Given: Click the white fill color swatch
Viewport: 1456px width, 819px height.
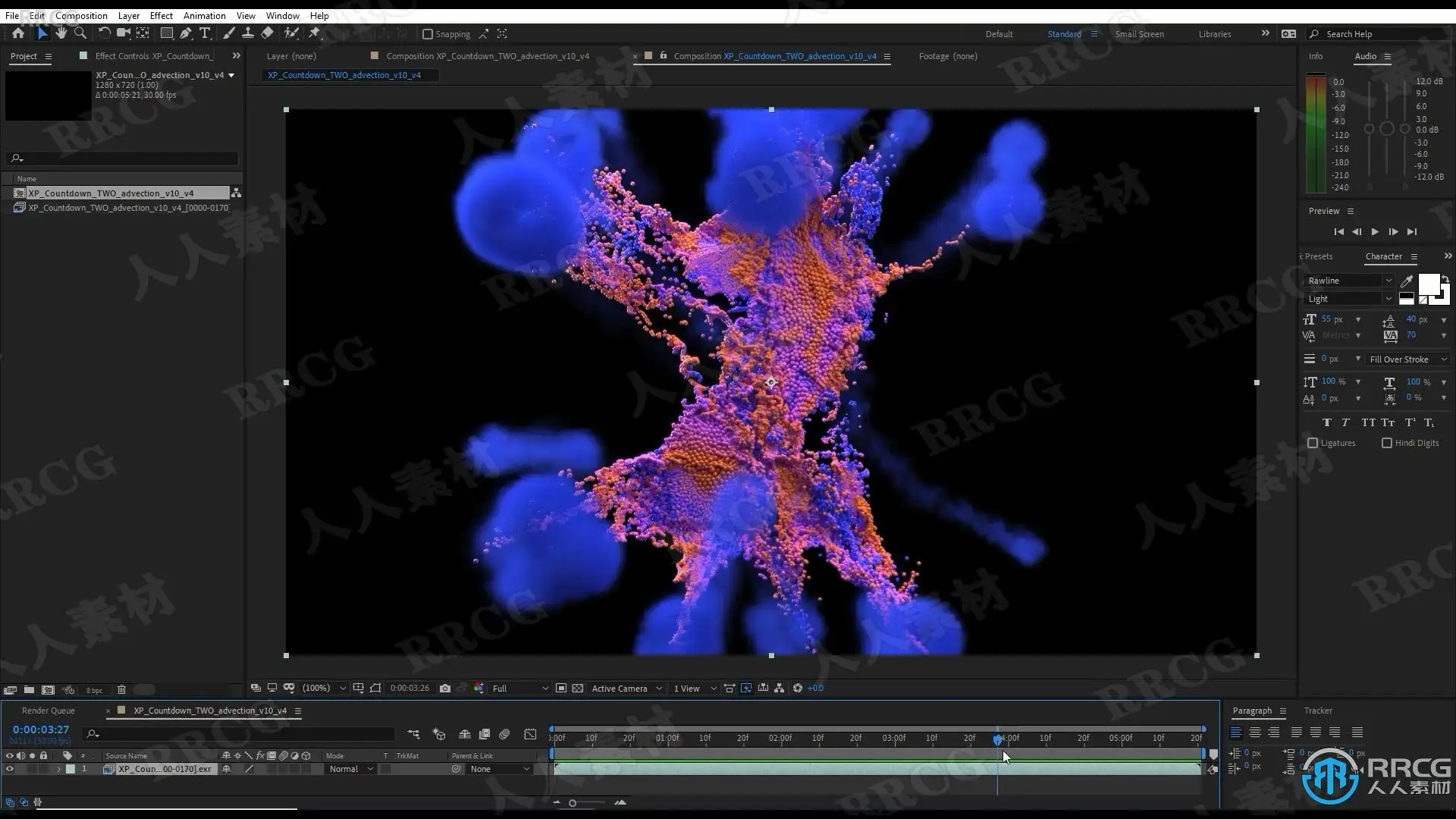Looking at the screenshot, I should 1428,284.
